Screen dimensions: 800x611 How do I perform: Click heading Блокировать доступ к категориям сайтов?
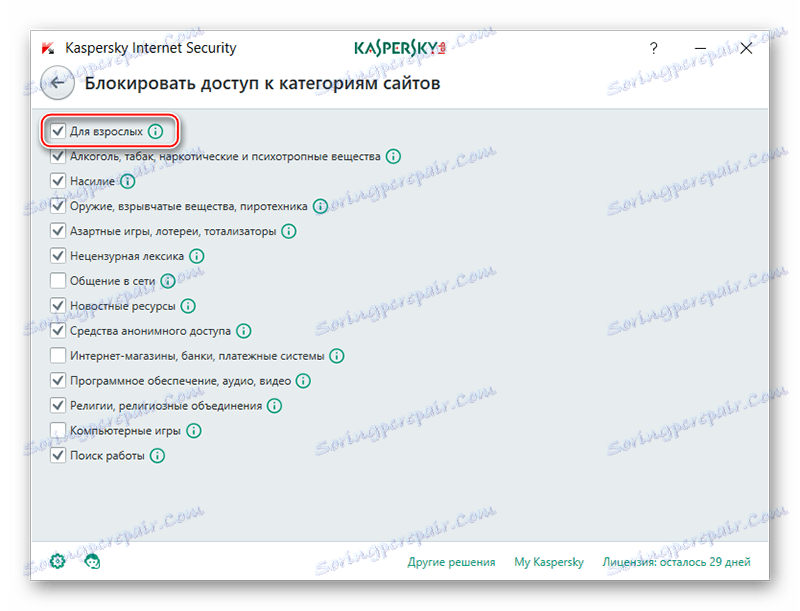262,83
